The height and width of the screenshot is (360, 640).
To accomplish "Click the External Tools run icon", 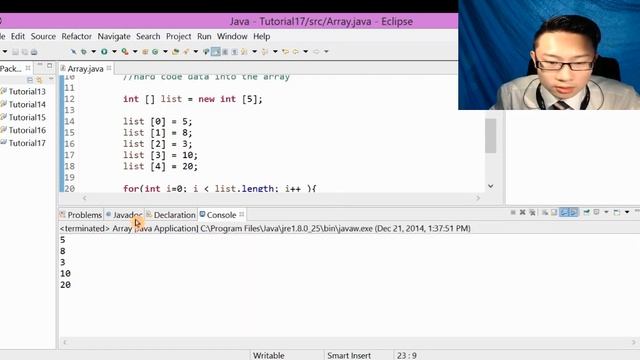I will click(124, 52).
